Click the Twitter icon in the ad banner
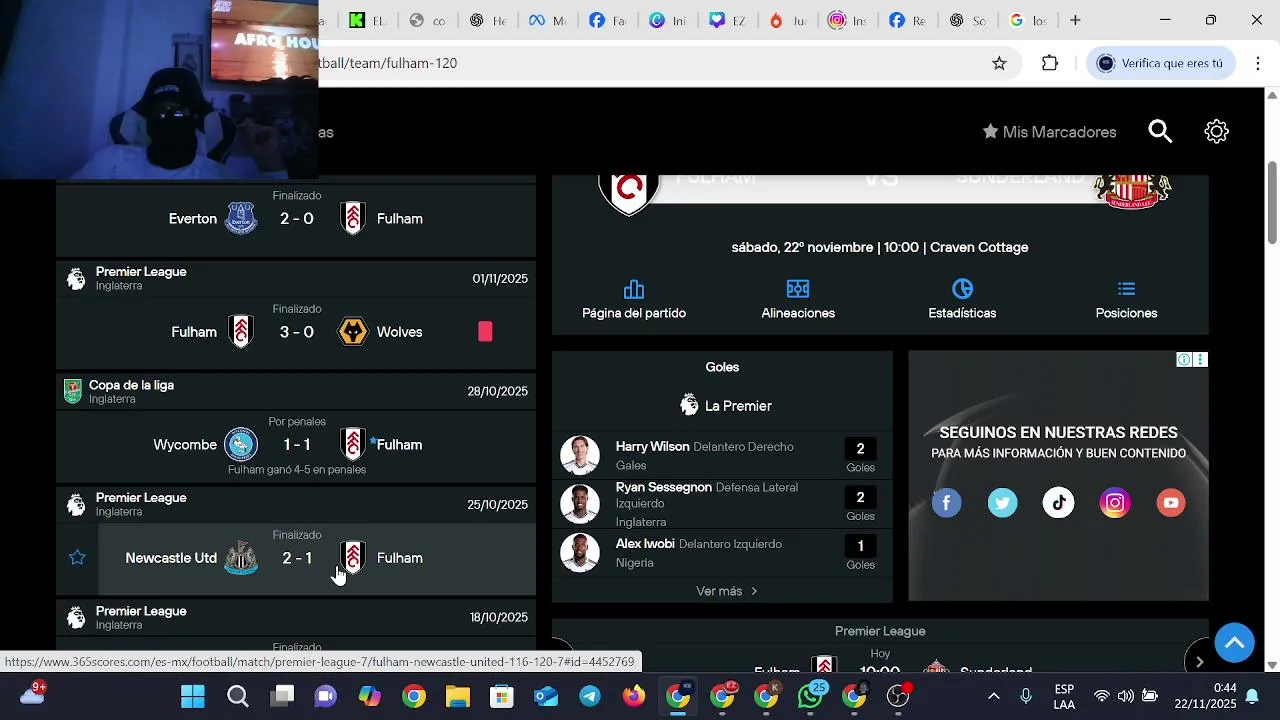This screenshot has height=720, width=1280. [x=1003, y=503]
